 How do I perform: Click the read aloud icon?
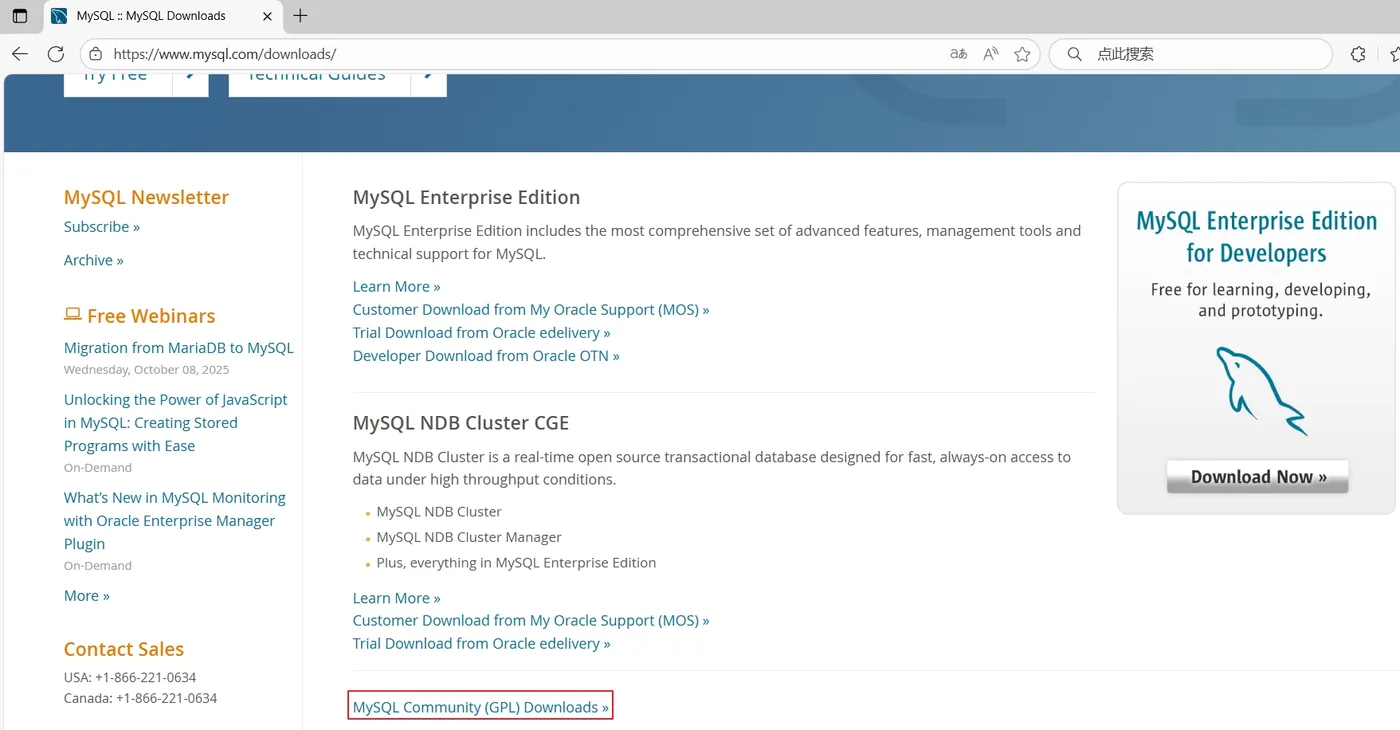point(990,54)
